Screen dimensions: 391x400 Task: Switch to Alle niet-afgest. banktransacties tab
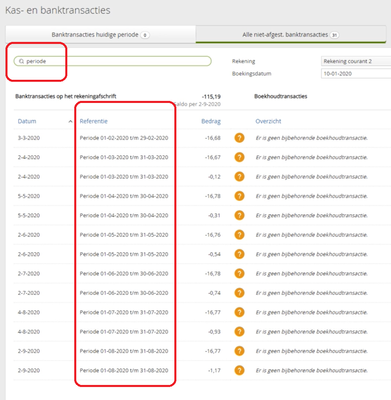[x=290, y=35]
